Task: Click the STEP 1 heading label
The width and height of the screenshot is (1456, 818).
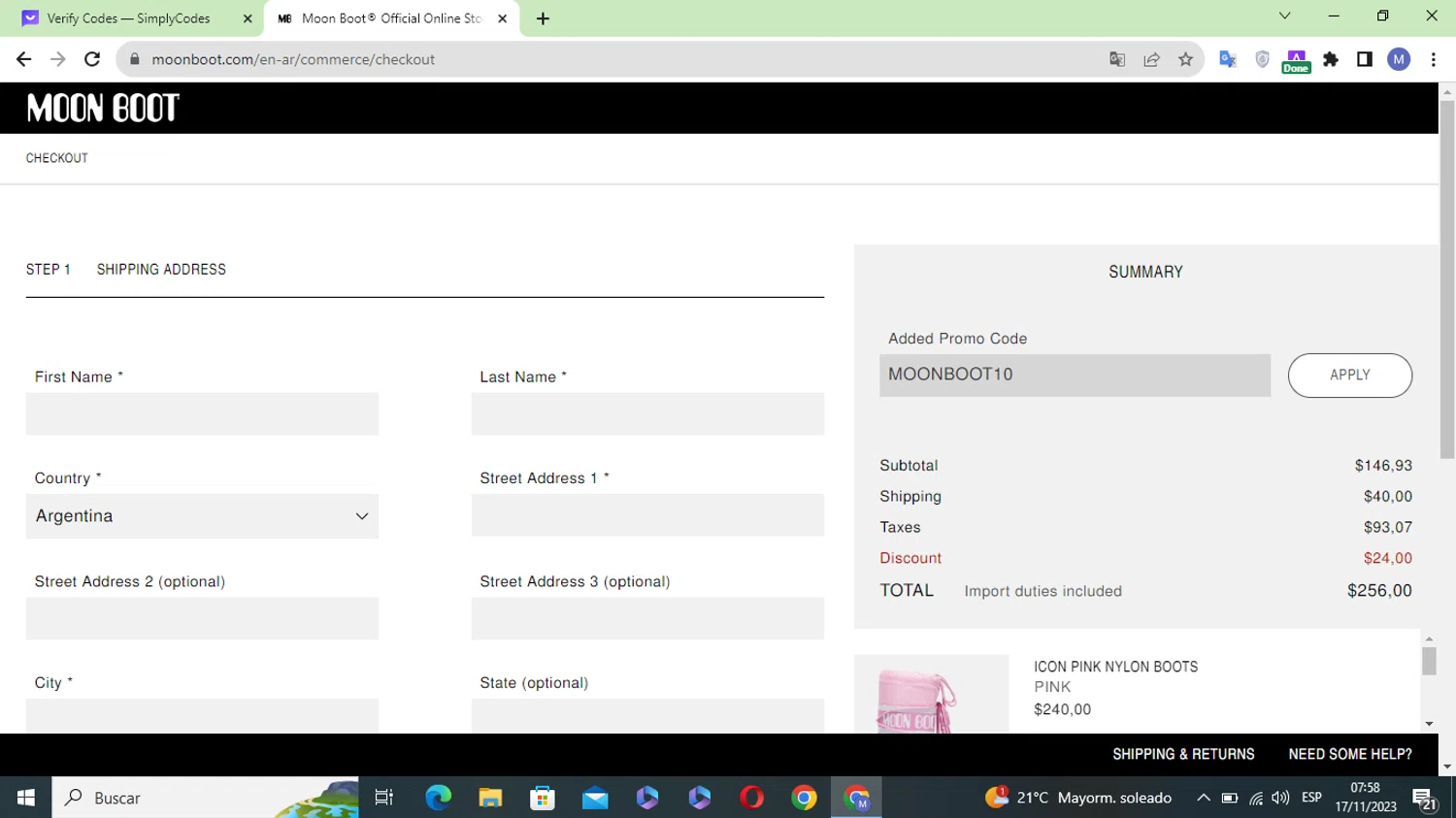Action: coord(49,270)
